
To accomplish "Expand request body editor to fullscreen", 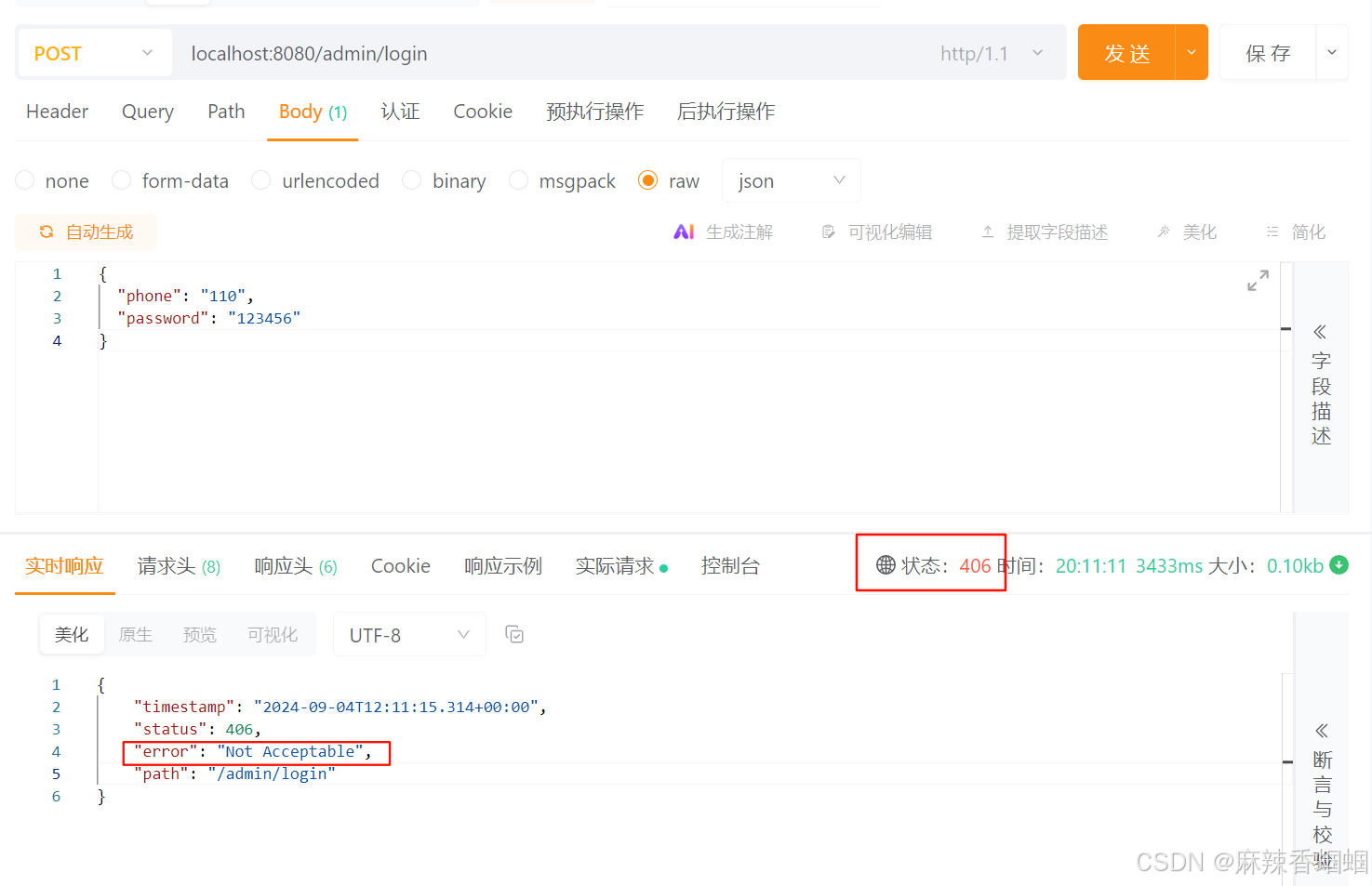I will (1258, 280).
